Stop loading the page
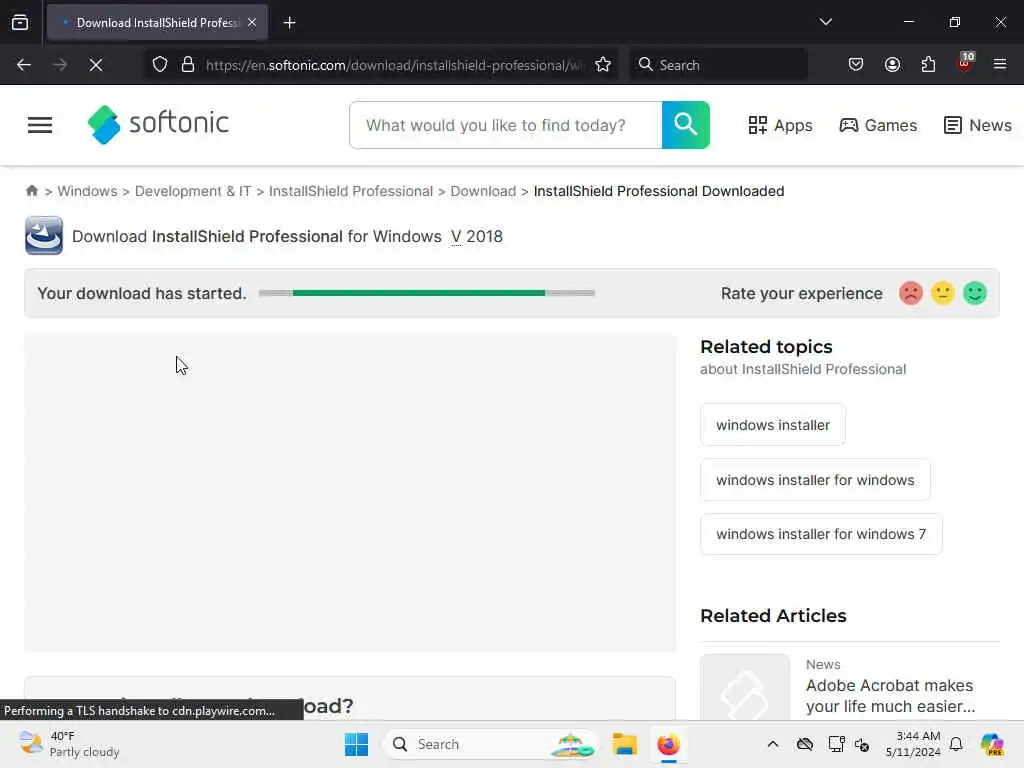 96,65
